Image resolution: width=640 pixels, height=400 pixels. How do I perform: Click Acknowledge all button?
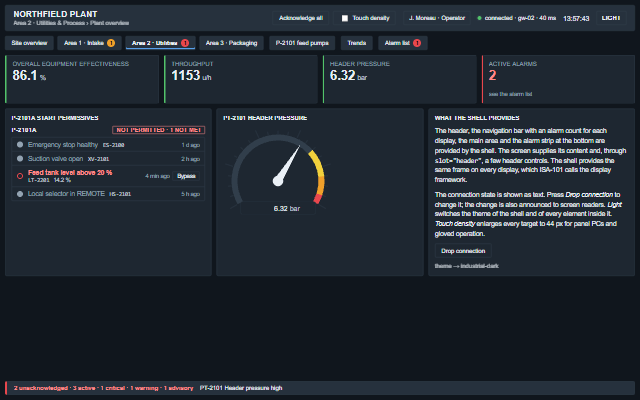(301, 18)
